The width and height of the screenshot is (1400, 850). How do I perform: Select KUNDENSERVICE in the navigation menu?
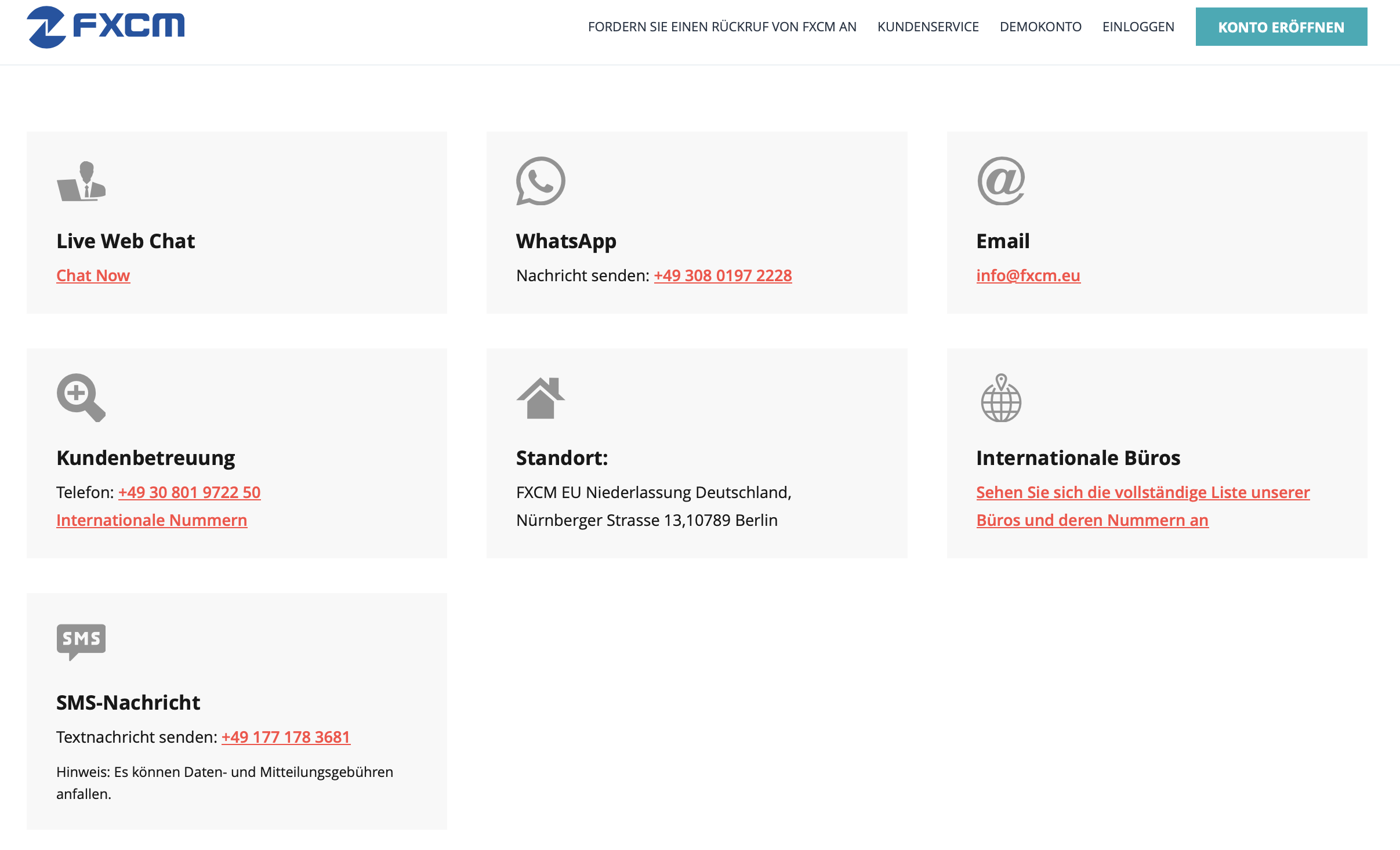tap(928, 26)
